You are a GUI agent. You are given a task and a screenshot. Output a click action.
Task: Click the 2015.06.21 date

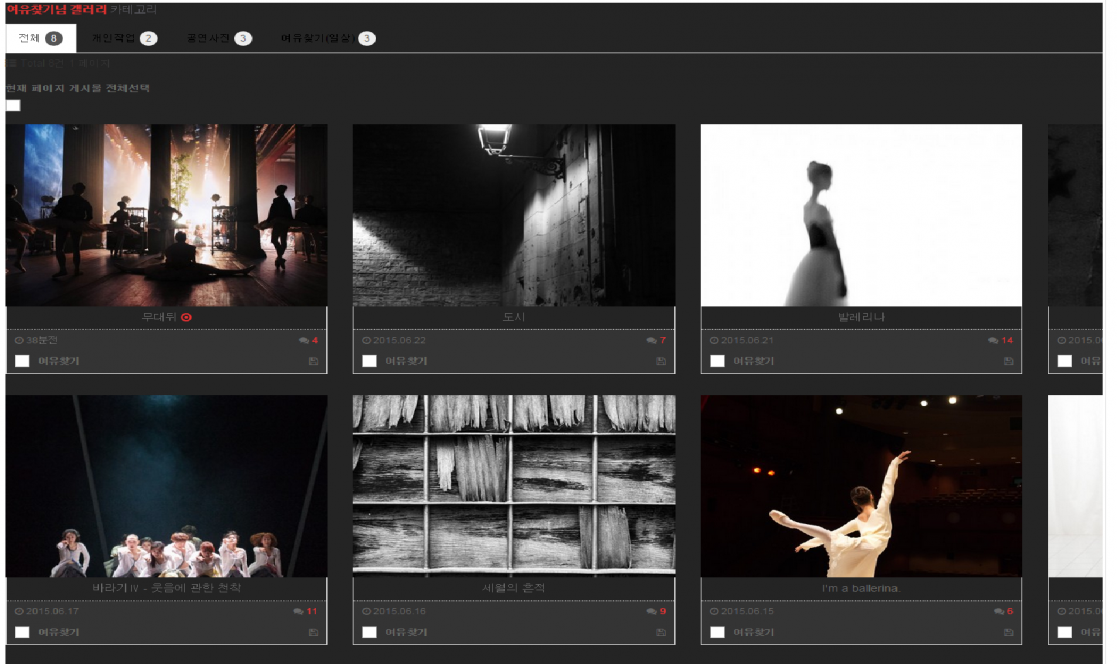click(747, 341)
